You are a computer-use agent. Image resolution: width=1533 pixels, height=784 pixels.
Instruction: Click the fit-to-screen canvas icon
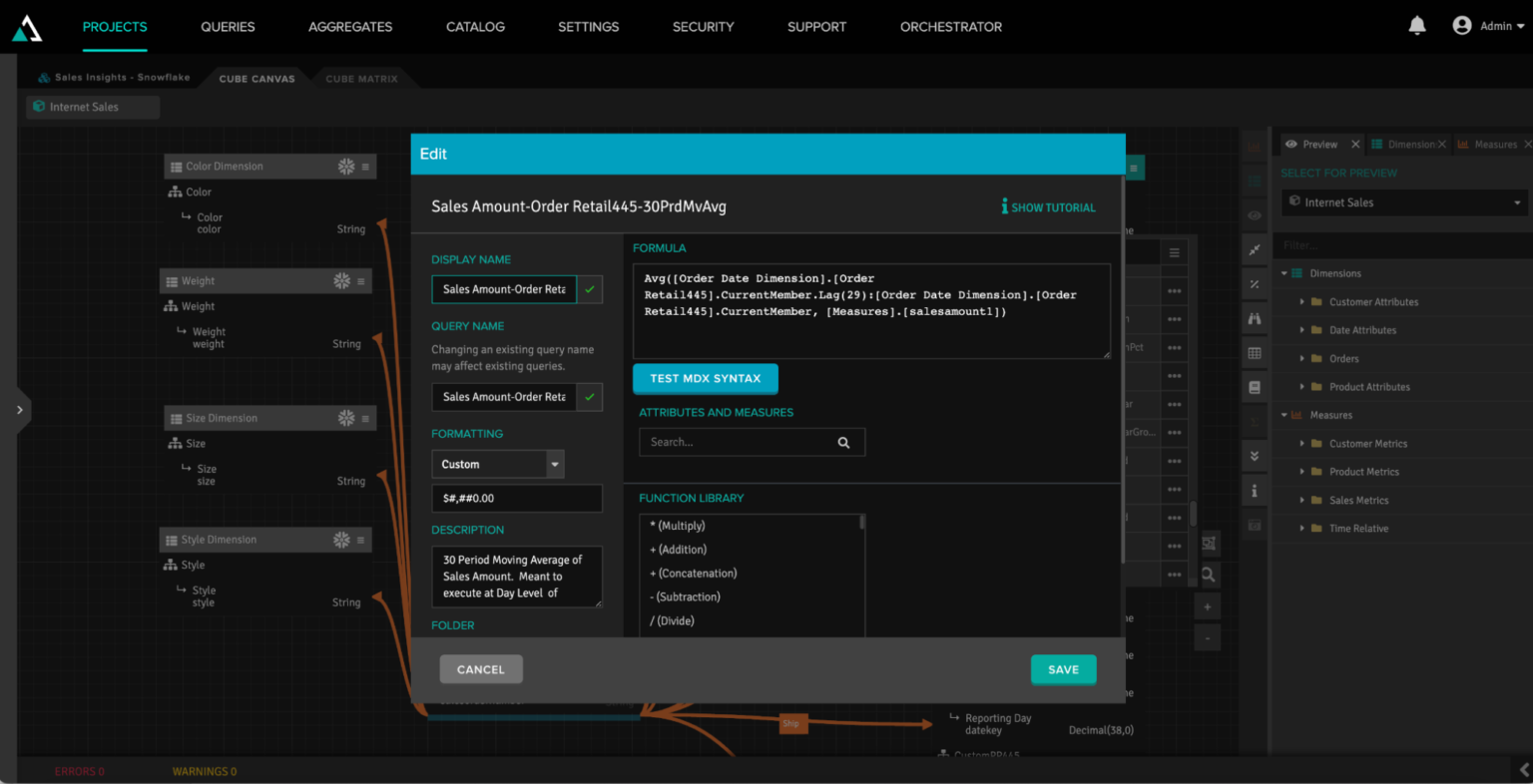click(x=1208, y=544)
